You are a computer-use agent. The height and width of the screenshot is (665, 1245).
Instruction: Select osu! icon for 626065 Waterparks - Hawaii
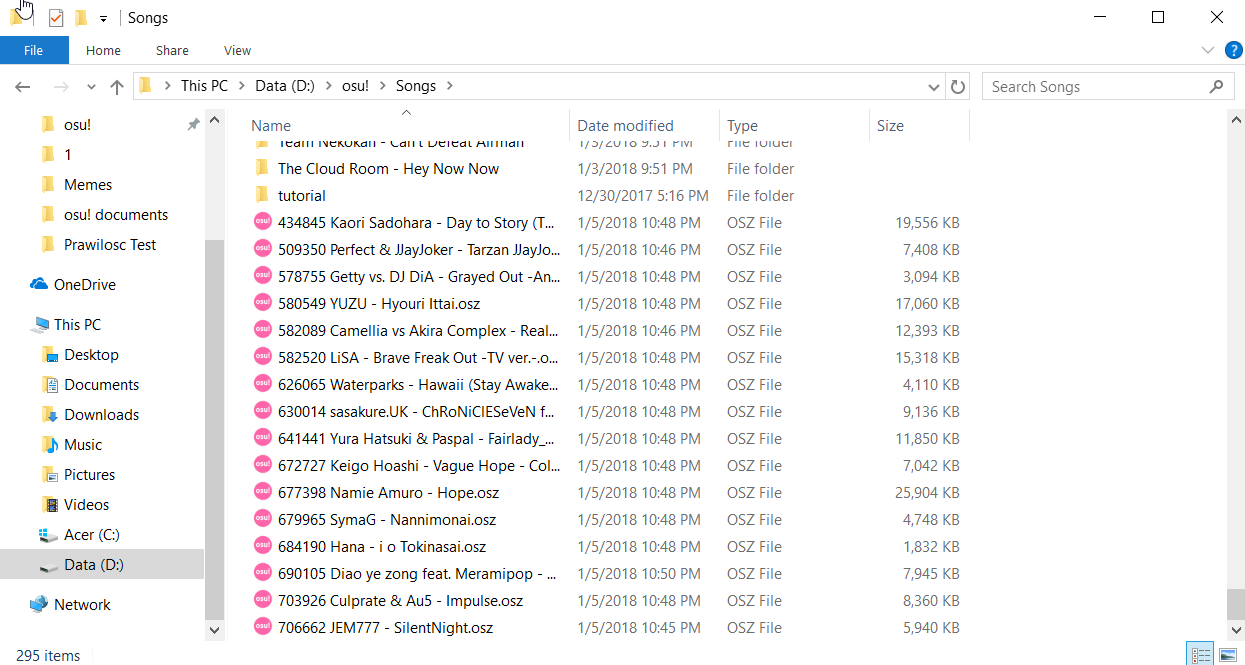262,384
